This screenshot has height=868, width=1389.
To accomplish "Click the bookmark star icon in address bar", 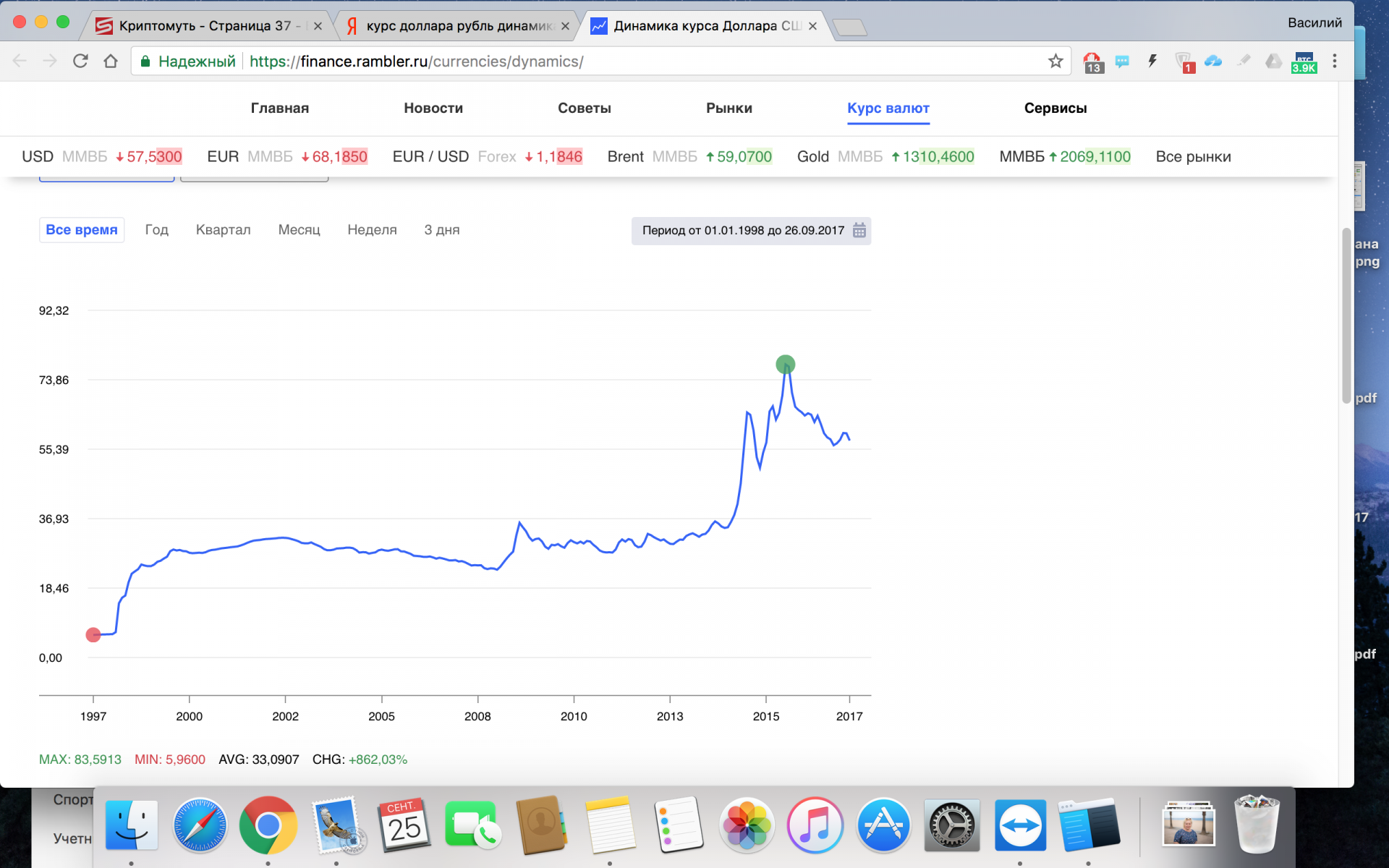I will point(1055,61).
